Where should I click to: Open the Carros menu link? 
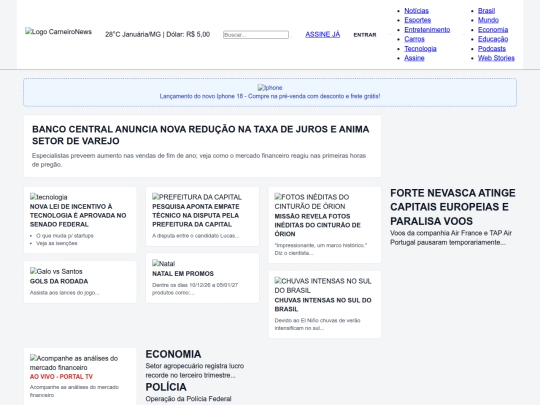(x=414, y=39)
